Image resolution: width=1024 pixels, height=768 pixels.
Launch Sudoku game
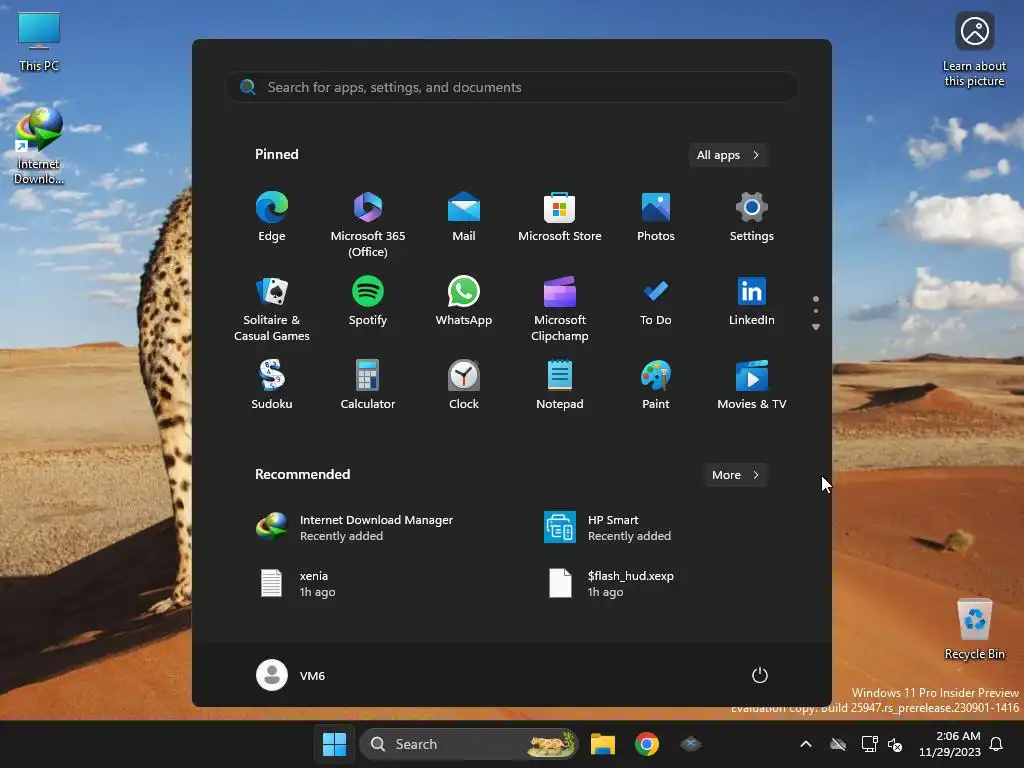272,385
